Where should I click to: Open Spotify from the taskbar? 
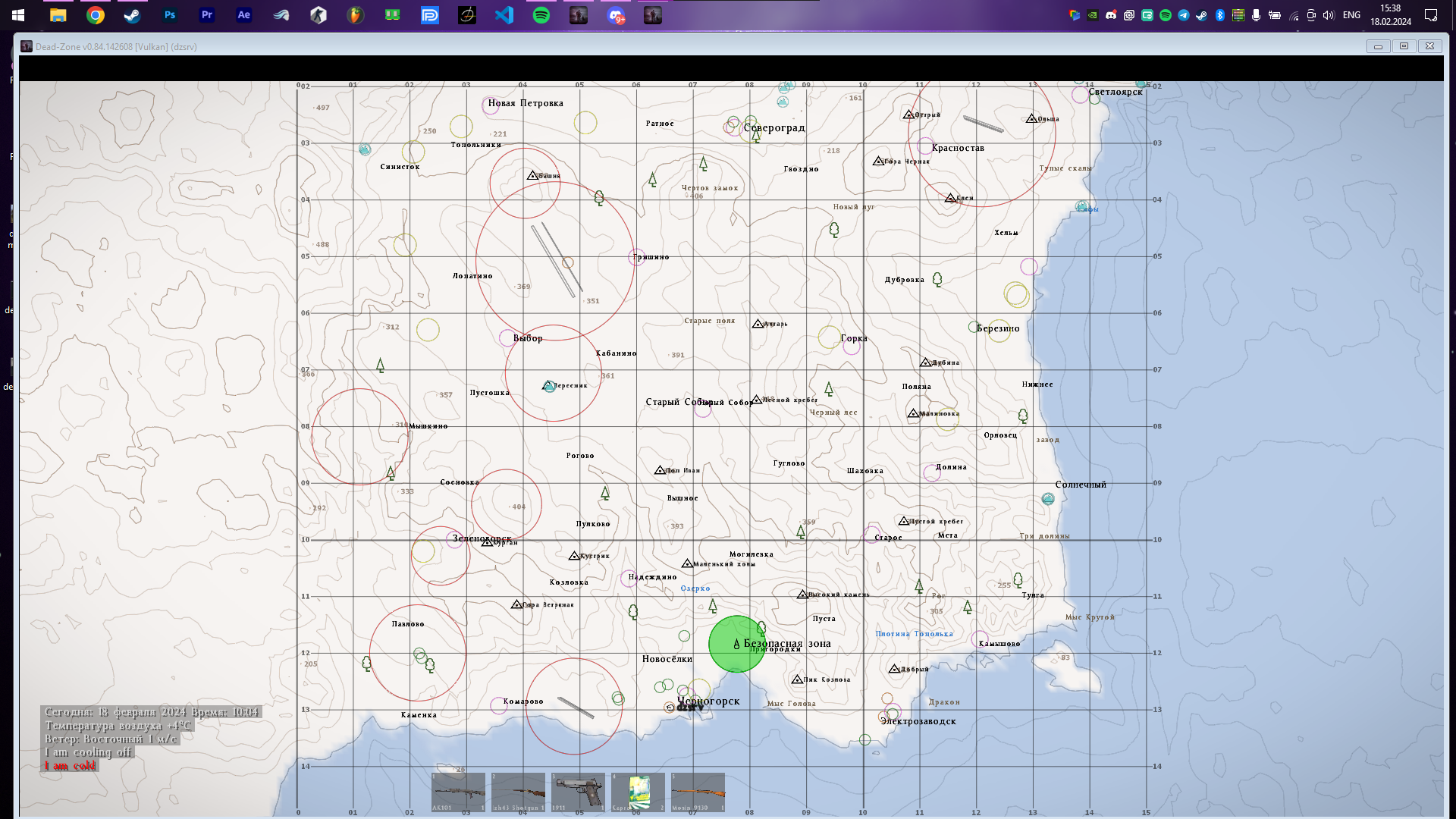tap(541, 15)
